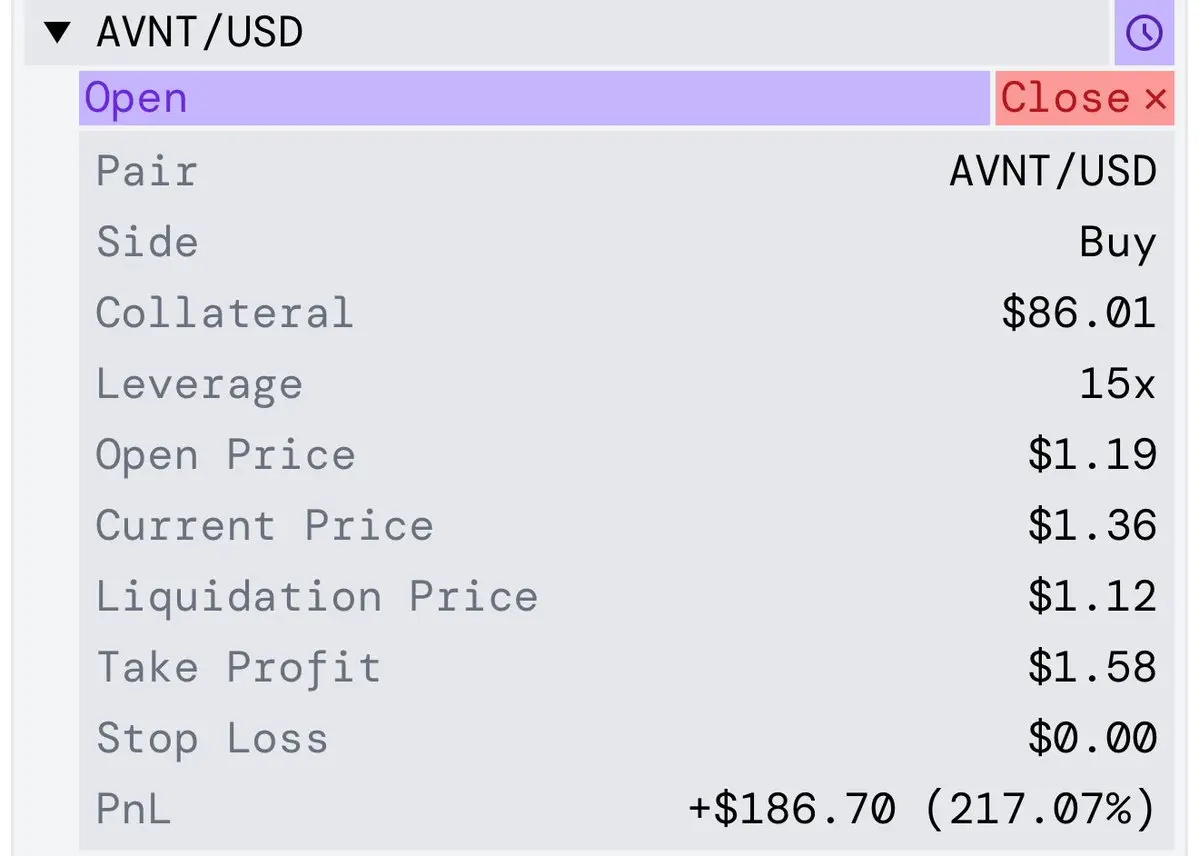
Task: Click the Stop Loss row label
Action: pos(213,739)
